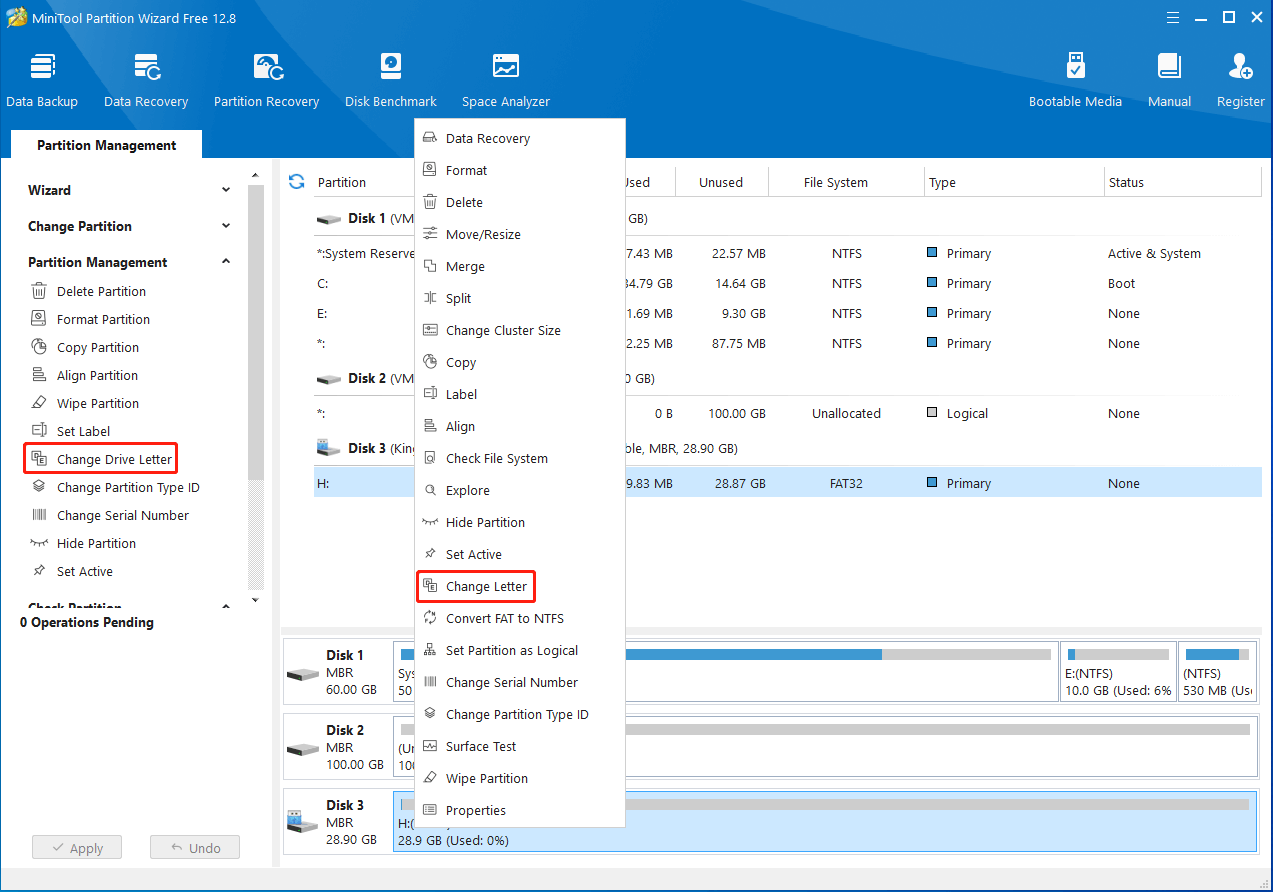This screenshot has height=892, width=1273.
Task: Click Change Drive Letter in sidebar
Action: click(114, 459)
